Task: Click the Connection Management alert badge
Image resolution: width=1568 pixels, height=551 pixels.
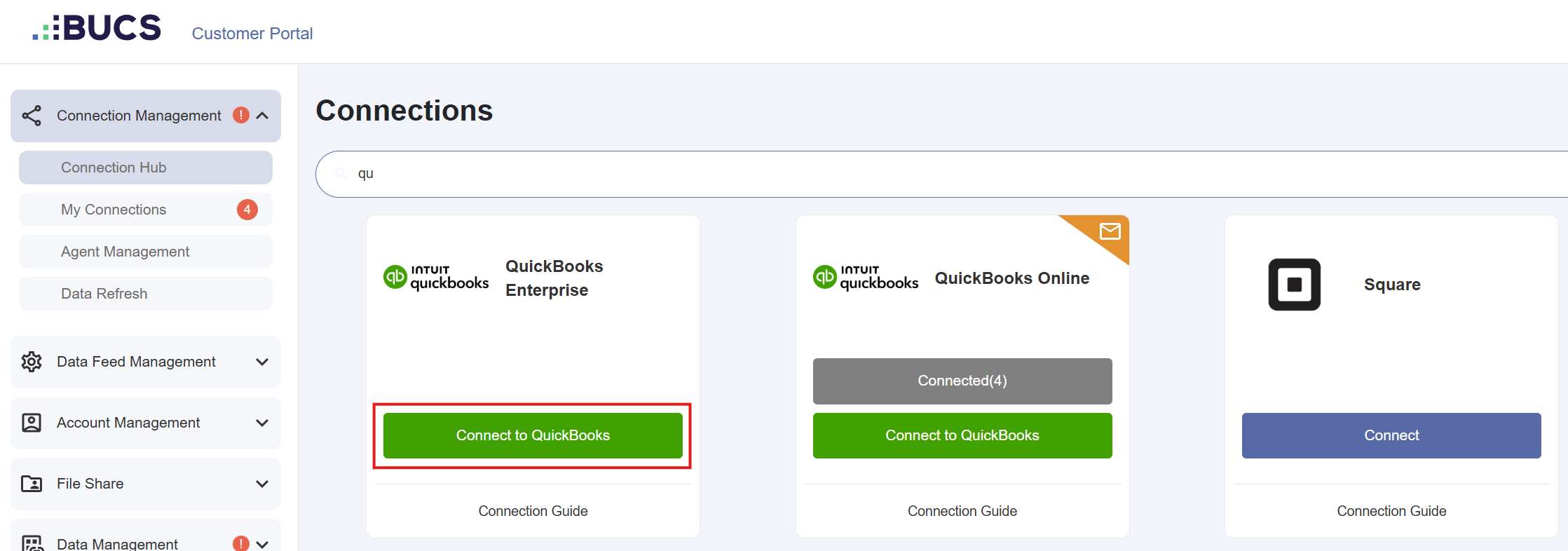Action: [x=241, y=115]
